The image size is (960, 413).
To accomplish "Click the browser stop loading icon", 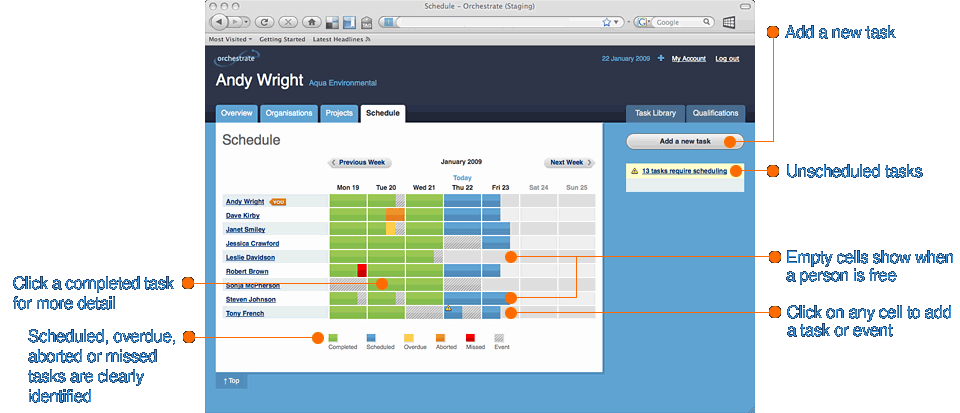I will click(288, 21).
